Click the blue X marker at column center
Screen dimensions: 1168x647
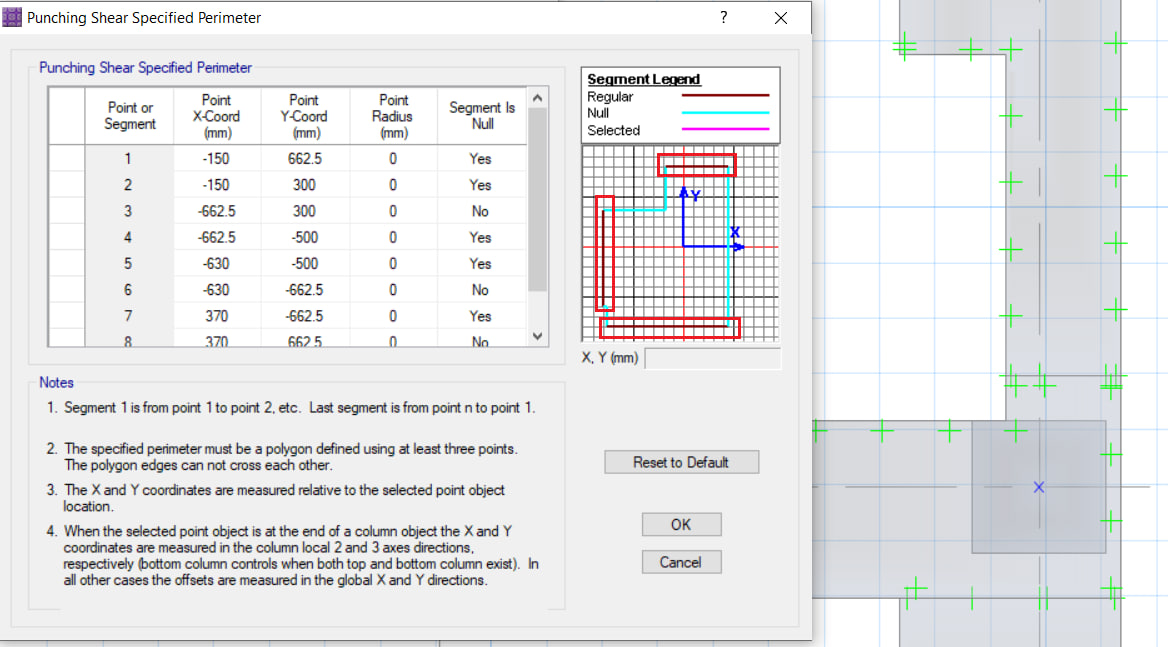(x=1038, y=487)
